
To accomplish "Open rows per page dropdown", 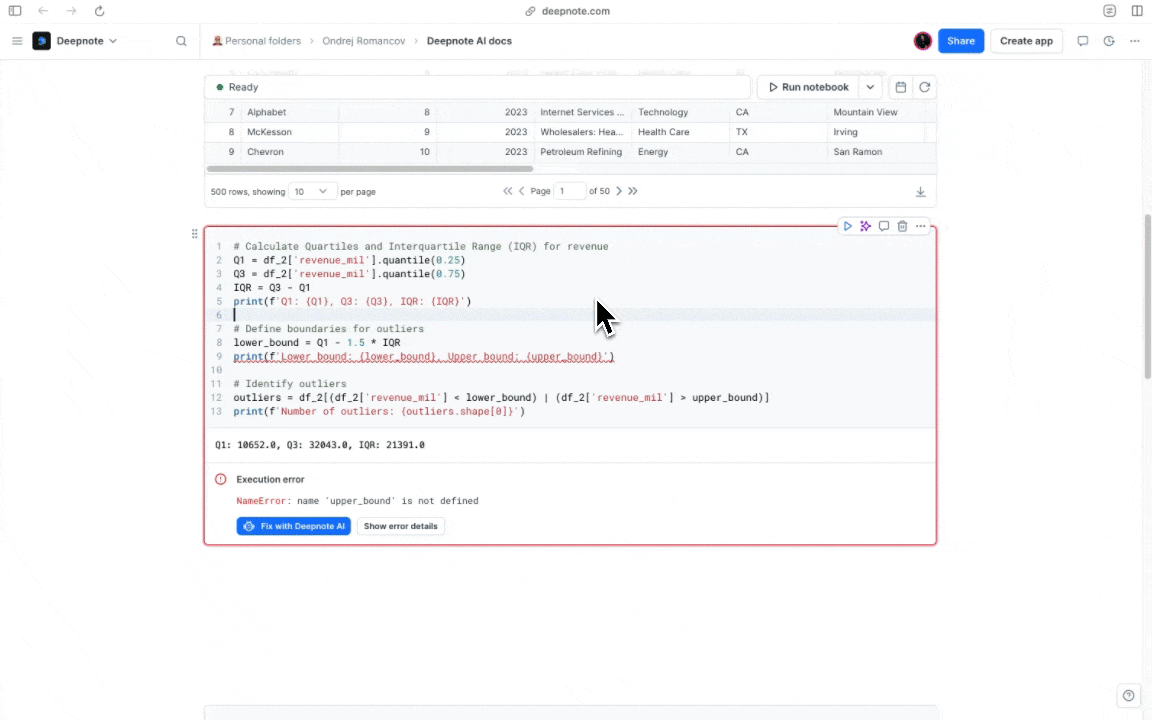I will [312, 192].
